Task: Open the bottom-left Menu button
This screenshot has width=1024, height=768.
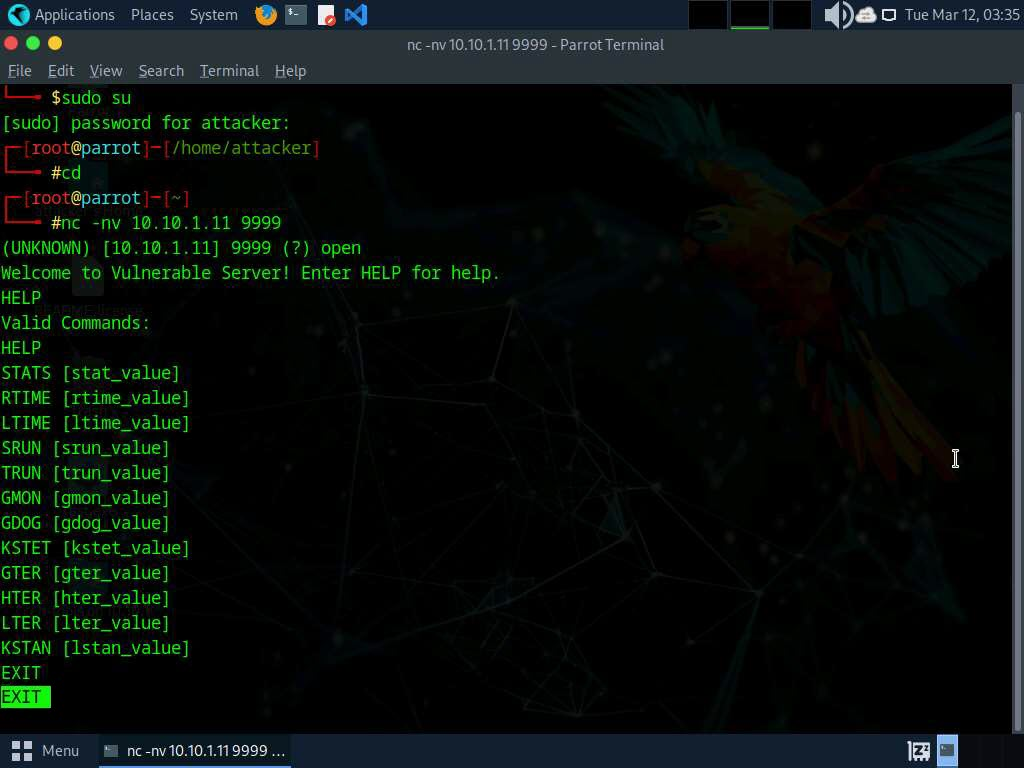Action: (x=46, y=750)
